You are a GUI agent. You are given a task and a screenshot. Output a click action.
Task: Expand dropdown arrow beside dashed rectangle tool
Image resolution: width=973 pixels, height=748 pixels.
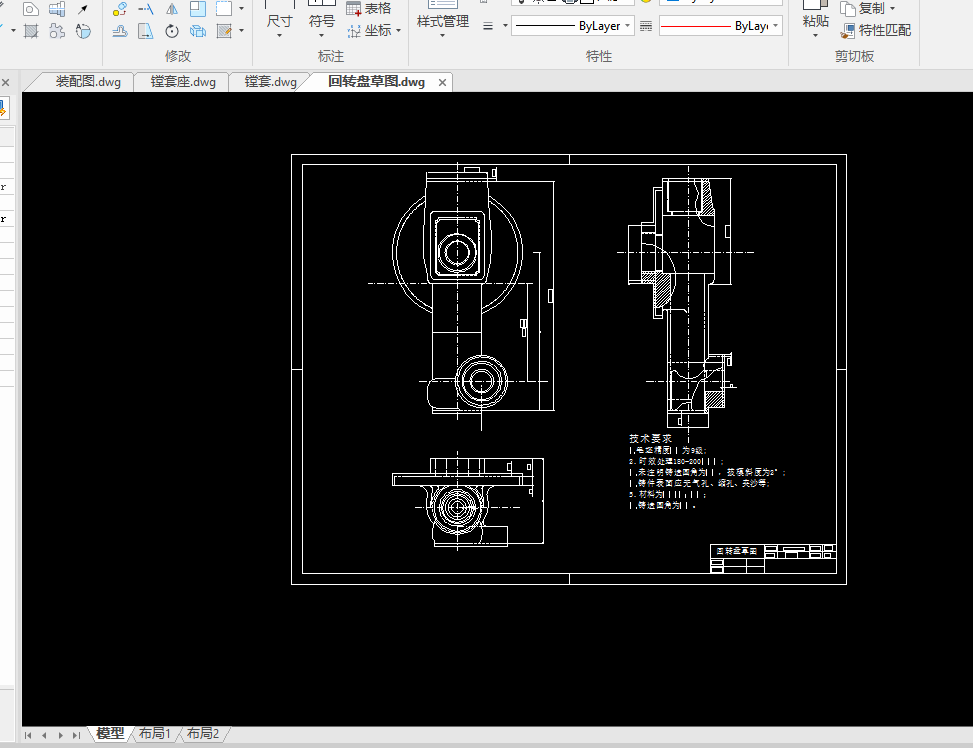click(241, 9)
